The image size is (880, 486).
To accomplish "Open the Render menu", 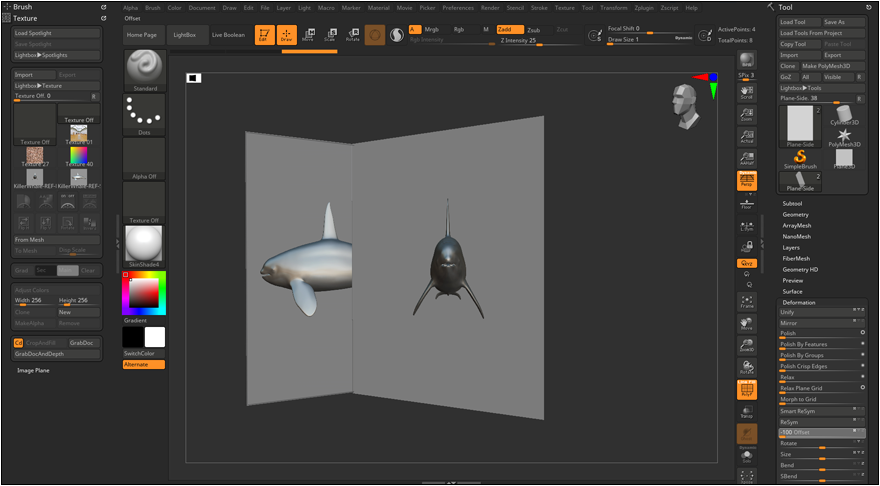I will point(490,7).
